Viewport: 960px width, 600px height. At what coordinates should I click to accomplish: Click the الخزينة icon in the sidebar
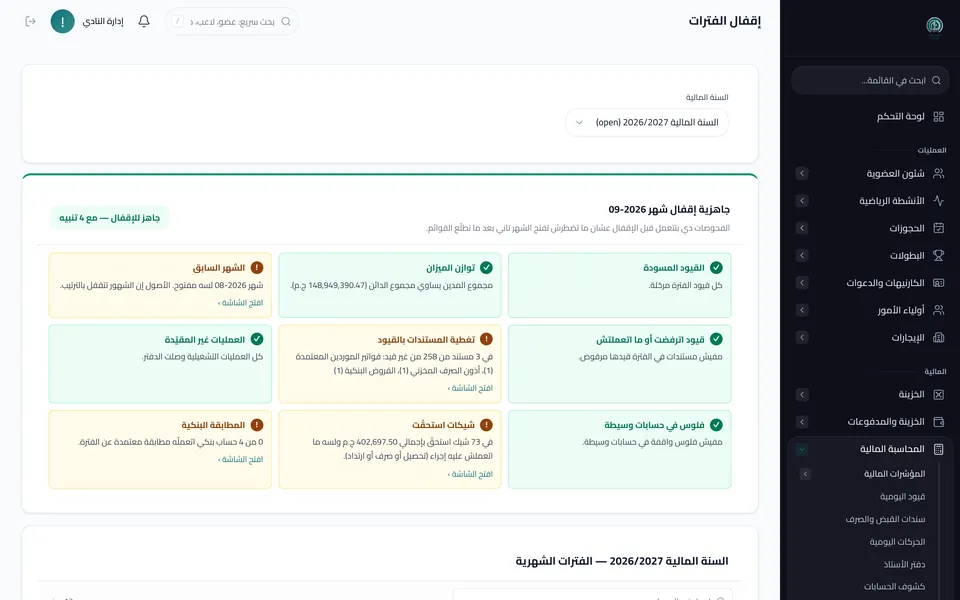[x=939, y=394]
